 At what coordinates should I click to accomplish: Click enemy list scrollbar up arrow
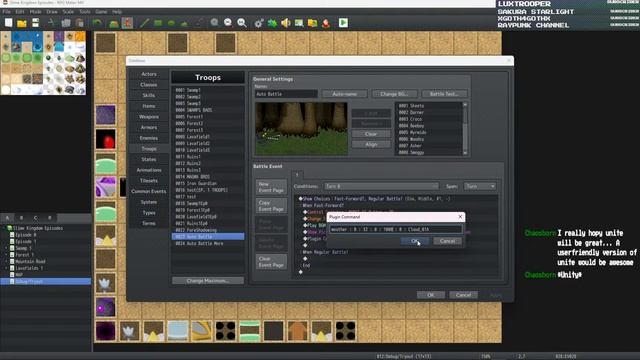[x=465, y=105]
